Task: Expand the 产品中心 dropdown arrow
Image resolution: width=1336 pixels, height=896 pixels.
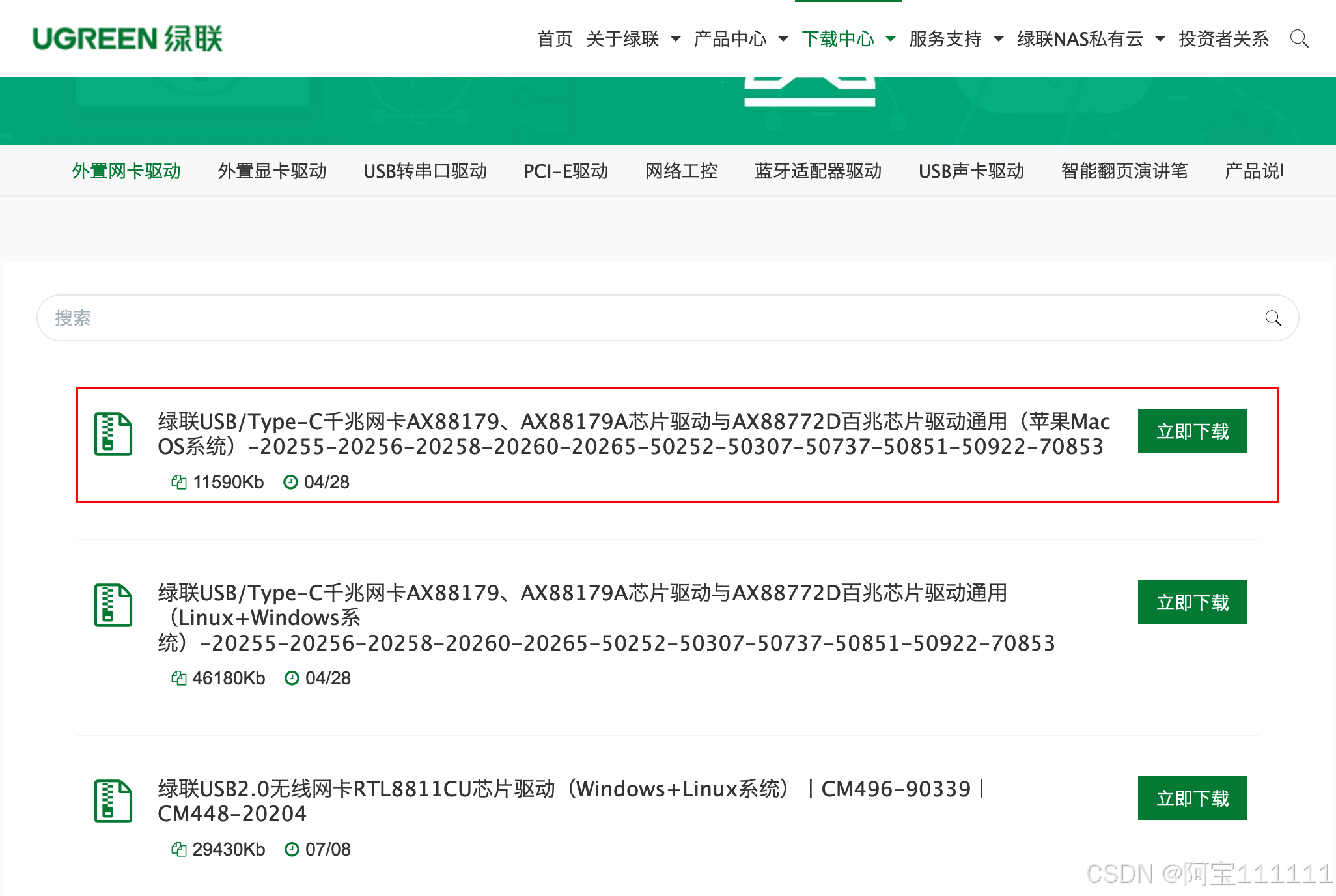Action: (783, 39)
